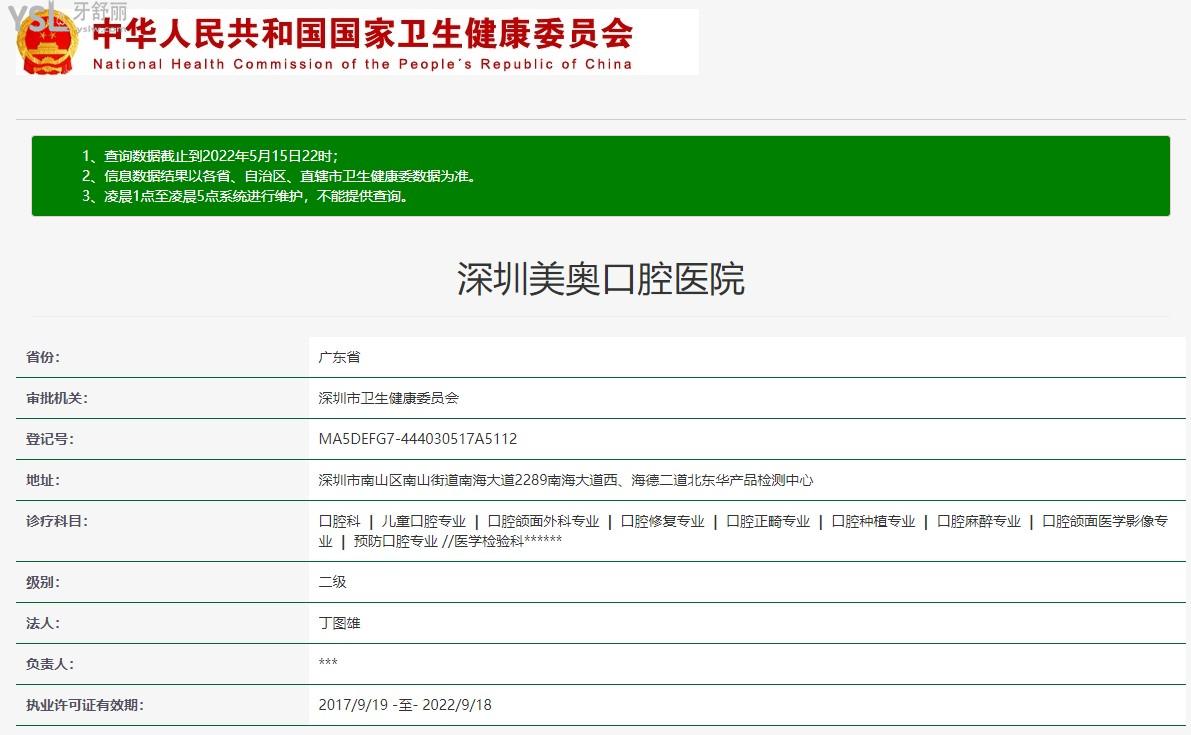Screen dimensions: 1191x735
Task: Click the 审批机关 field label
Action: (57, 398)
